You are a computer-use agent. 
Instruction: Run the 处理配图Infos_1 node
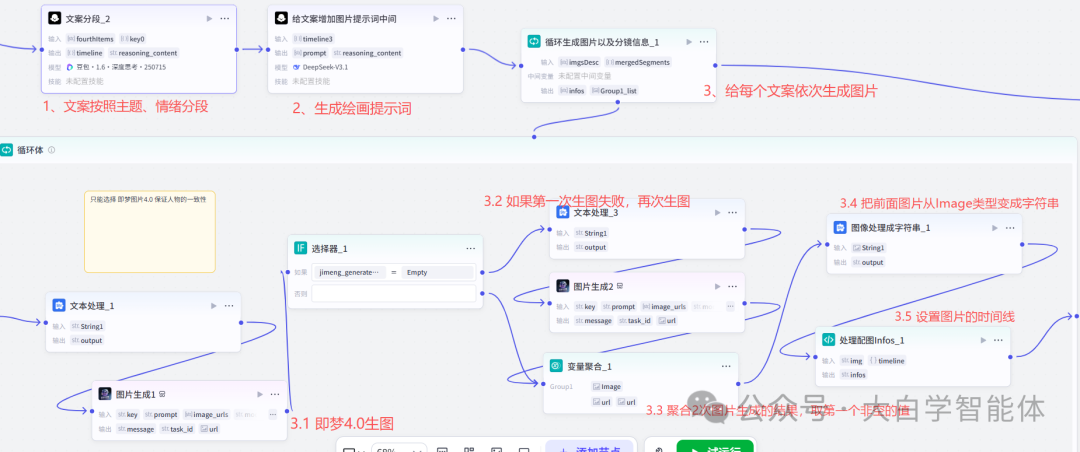984,340
